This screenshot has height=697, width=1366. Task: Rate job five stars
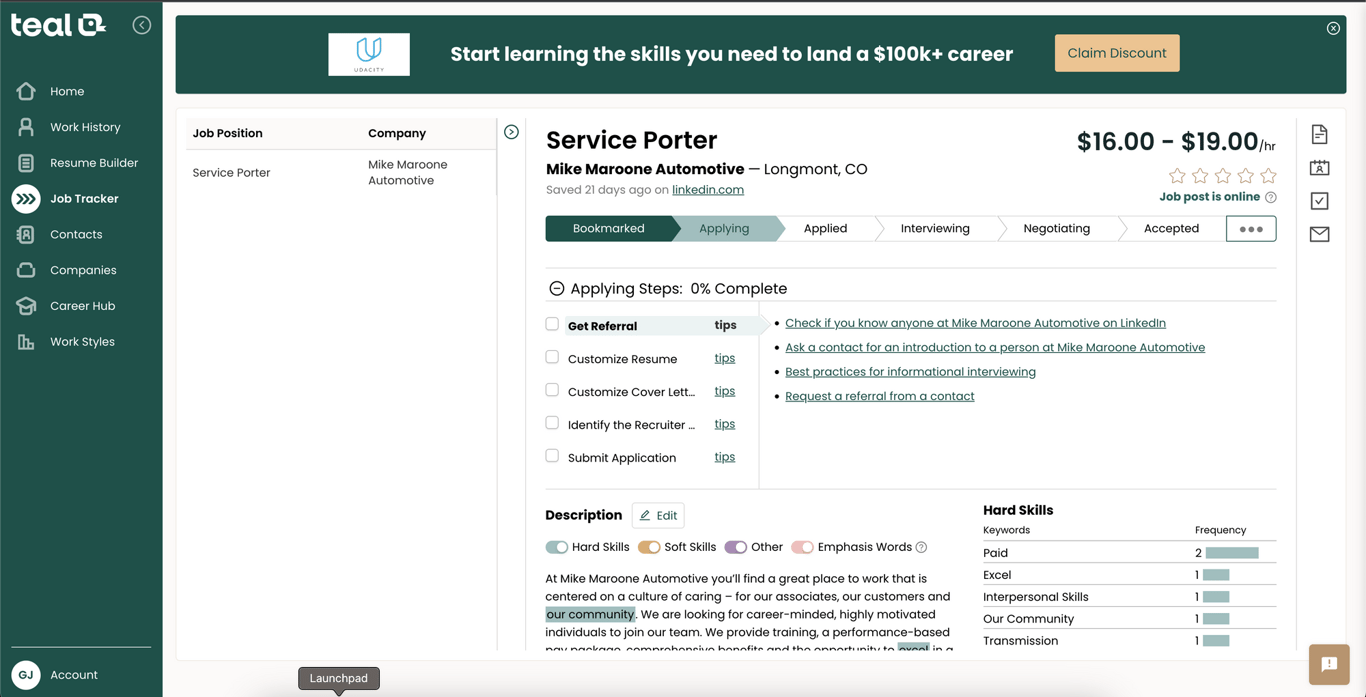1268,176
